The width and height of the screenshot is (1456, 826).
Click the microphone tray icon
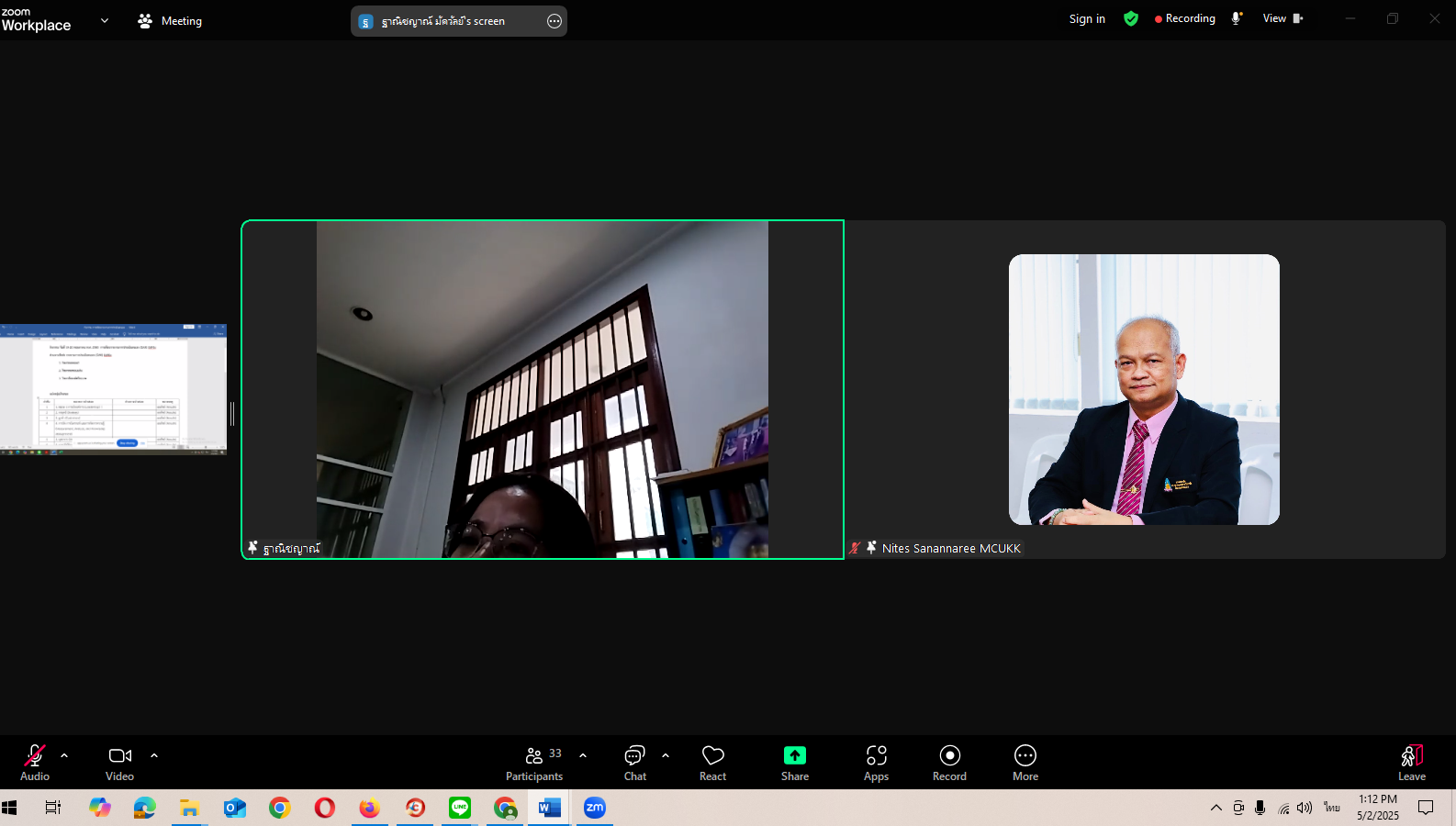(x=1260, y=808)
